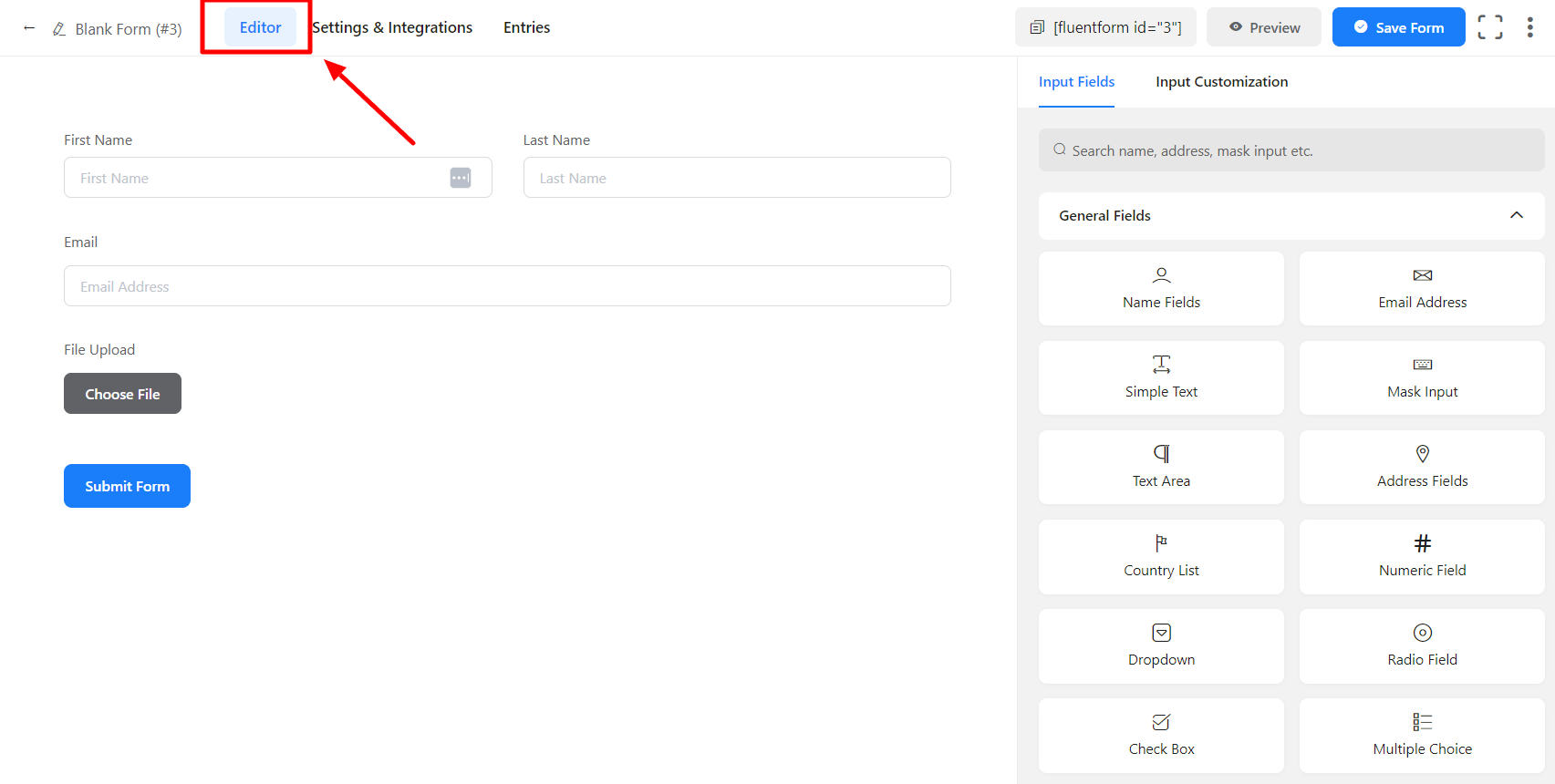This screenshot has height=784, width=1555.
Task: Add a Numeric Field element
Action: point(1421,556)
